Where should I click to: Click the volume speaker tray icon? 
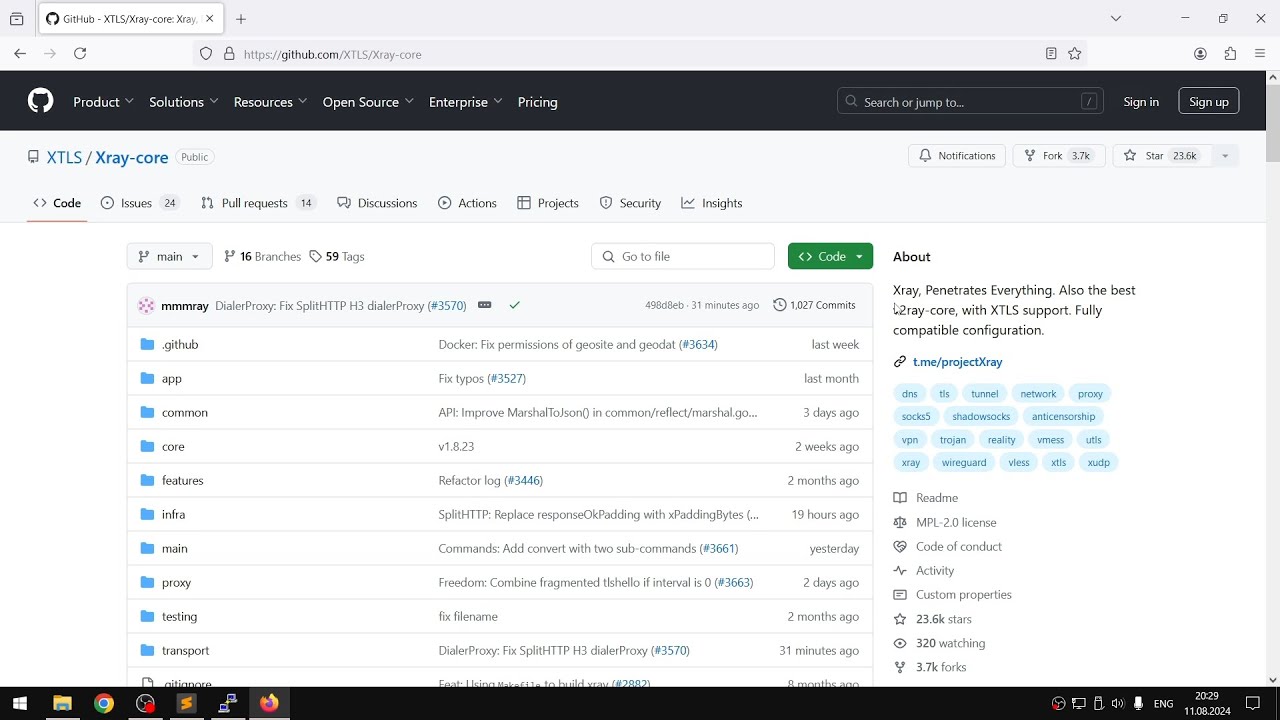[1117, 704]
